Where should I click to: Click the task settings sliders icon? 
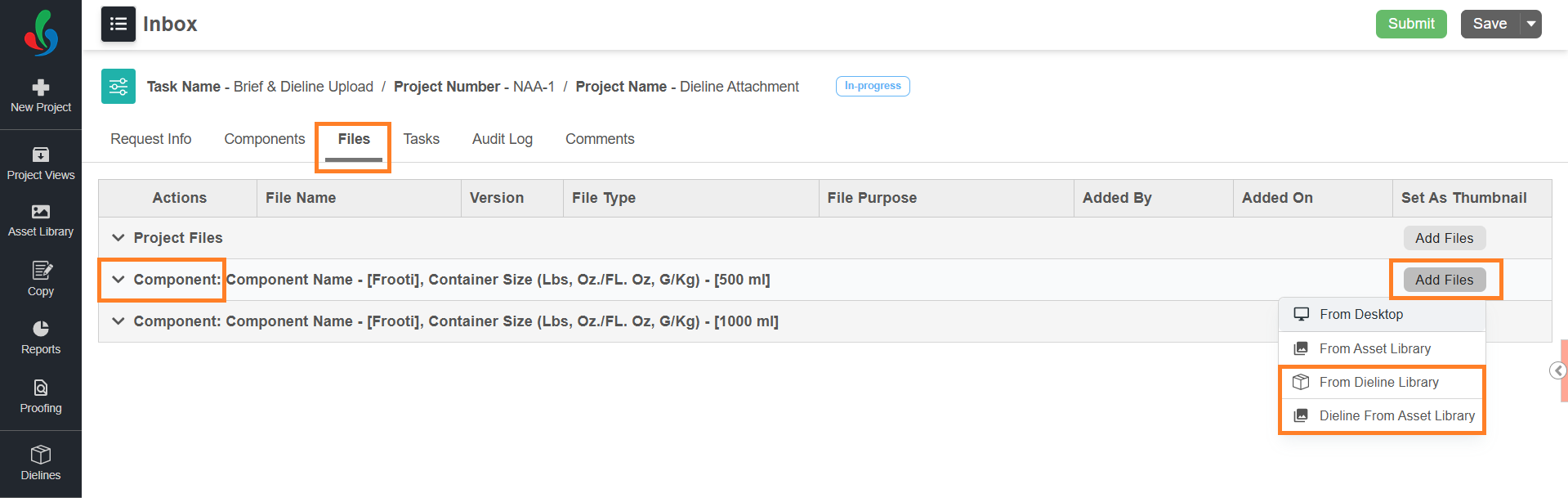(x=118, y=87)
